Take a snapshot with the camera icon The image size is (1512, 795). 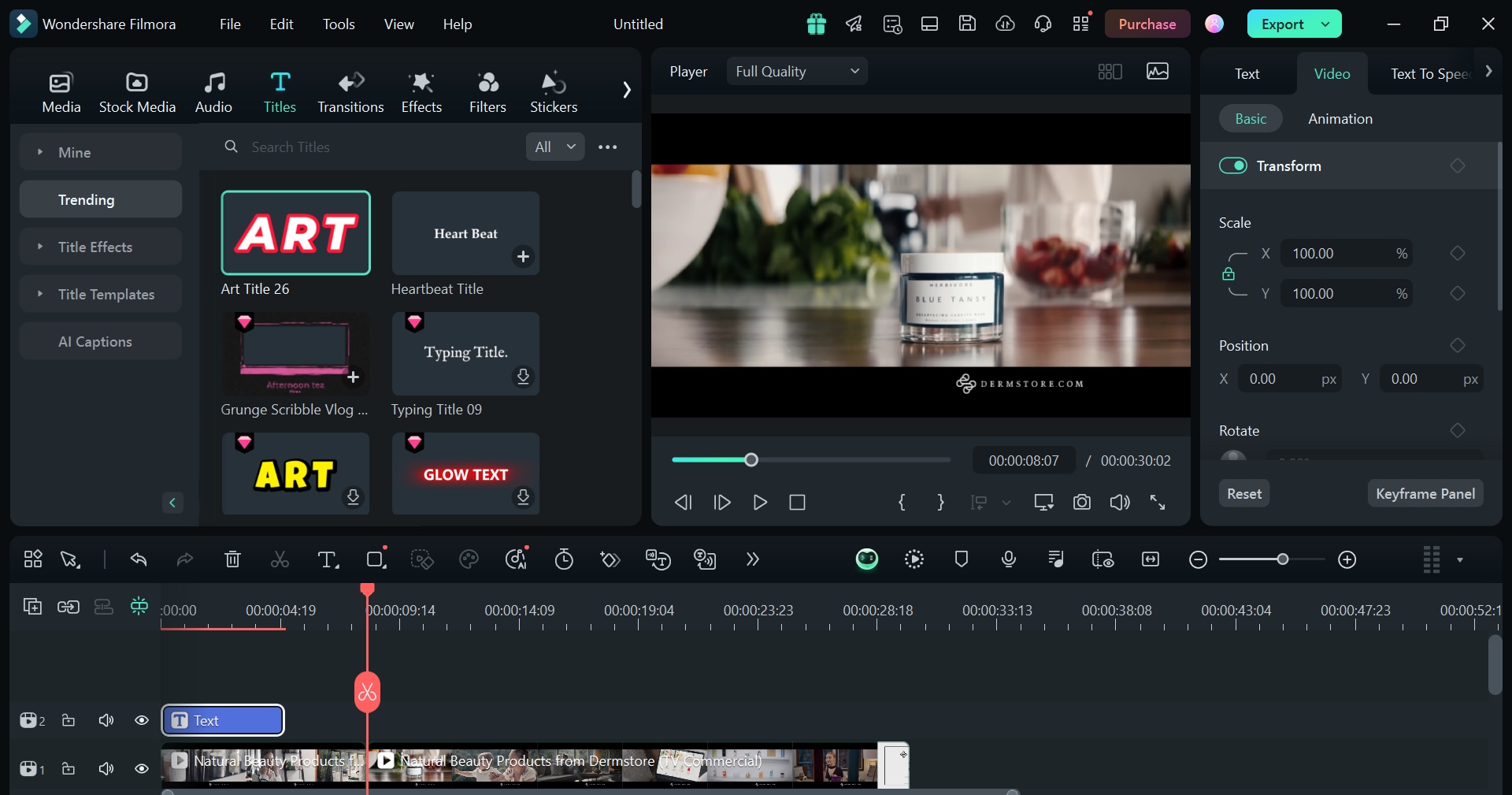tap(1082, 502)
